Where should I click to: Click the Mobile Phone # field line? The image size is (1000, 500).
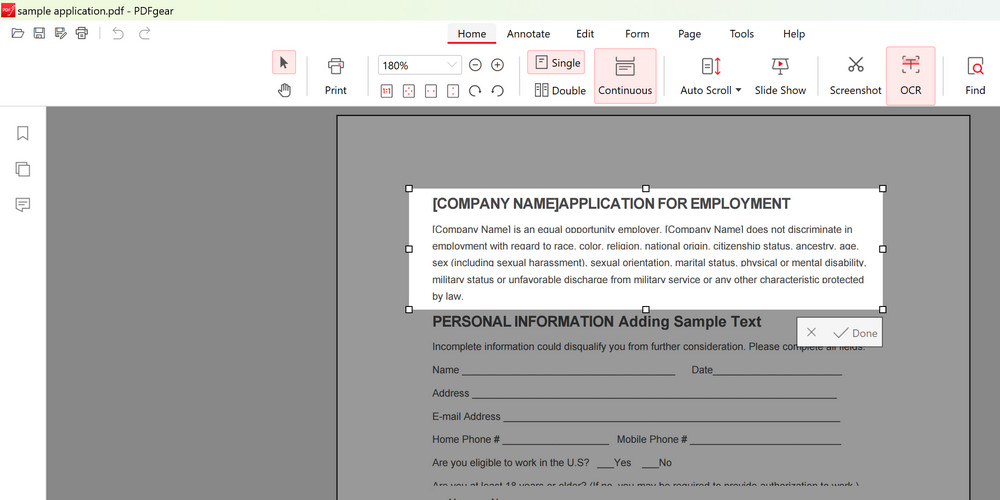click(765, 441)
